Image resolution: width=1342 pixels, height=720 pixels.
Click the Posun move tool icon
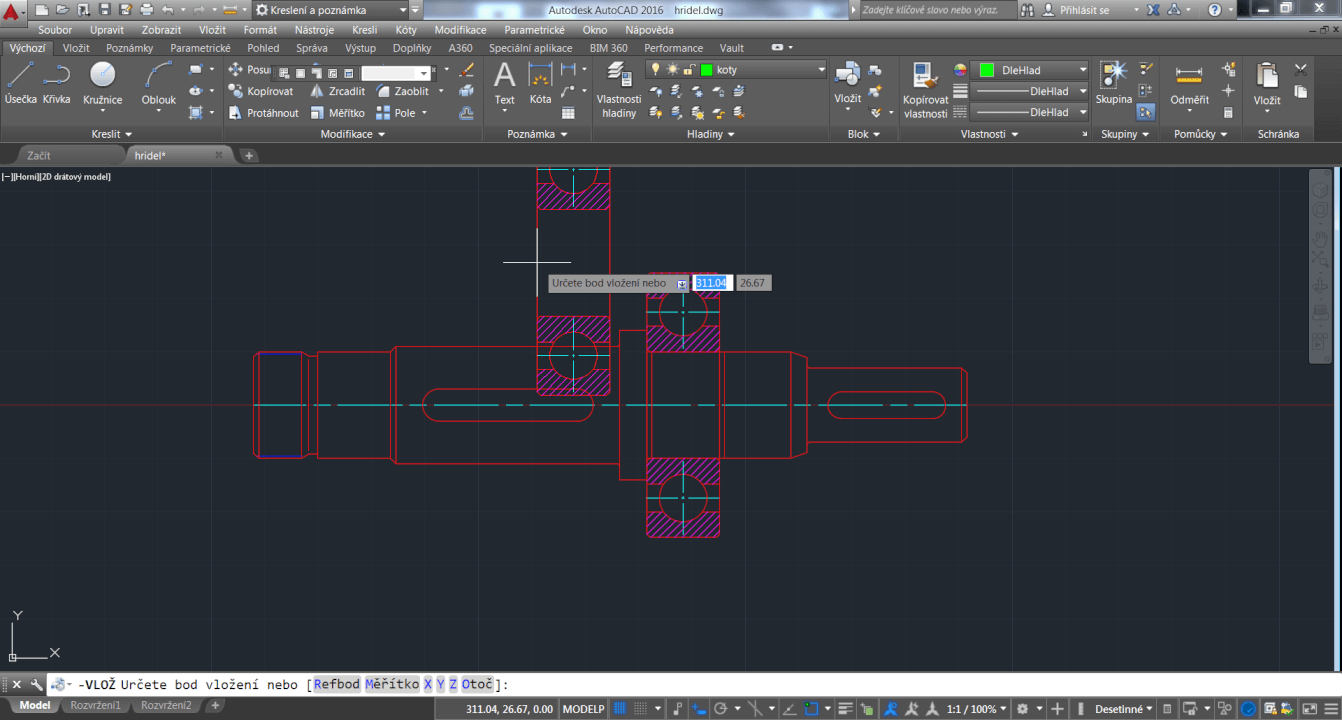(236, 69)
